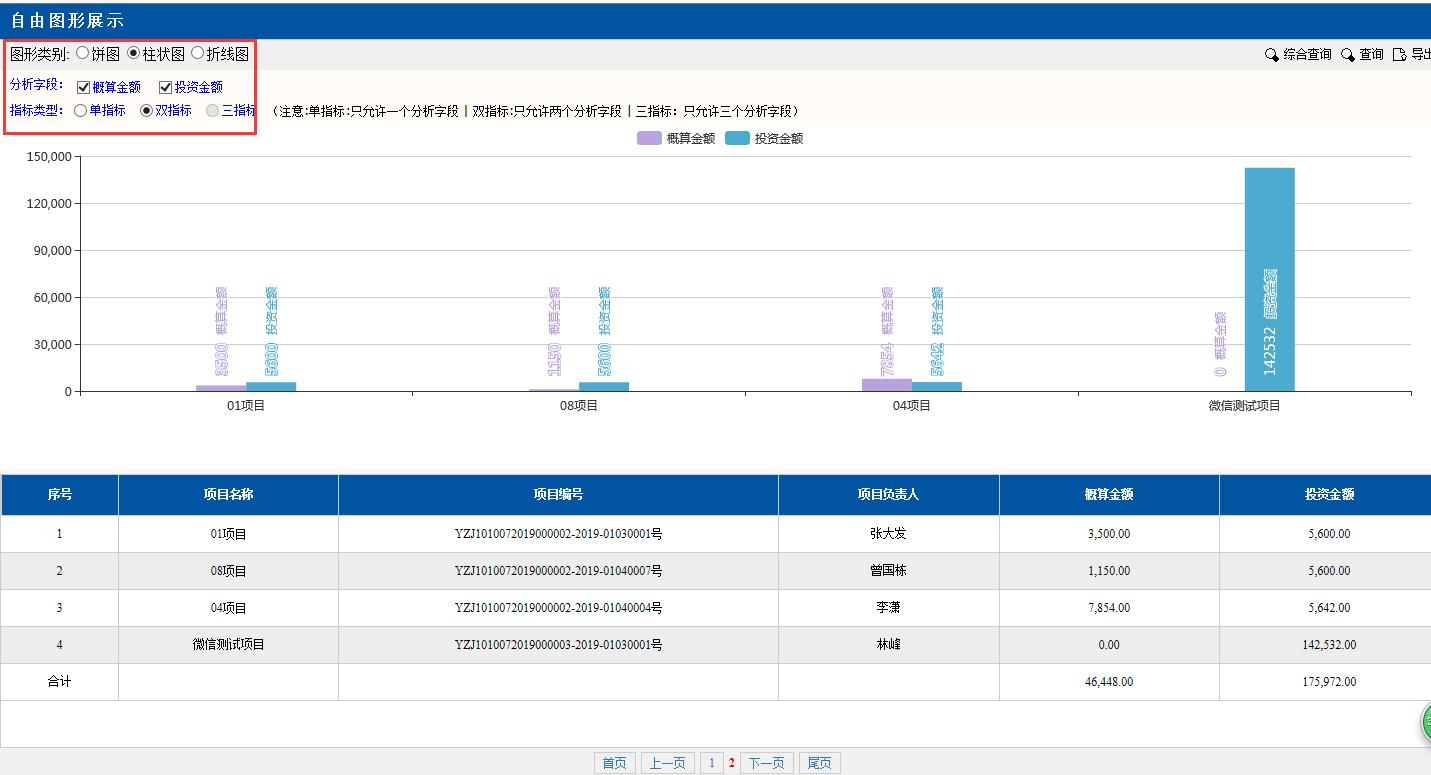Select the 饼图 chart type
The height and width of the screenshot is (775, 1431).
click(82, 53)
